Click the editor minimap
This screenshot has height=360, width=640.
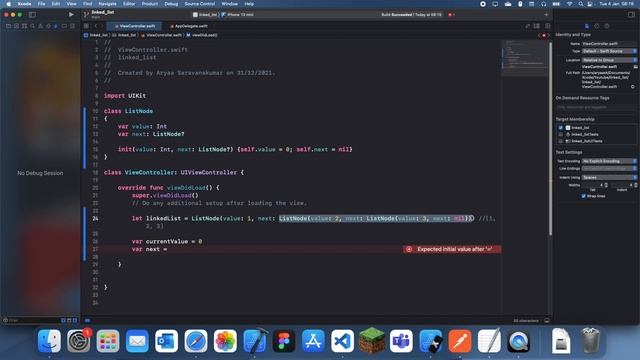[x=524, y=57]
